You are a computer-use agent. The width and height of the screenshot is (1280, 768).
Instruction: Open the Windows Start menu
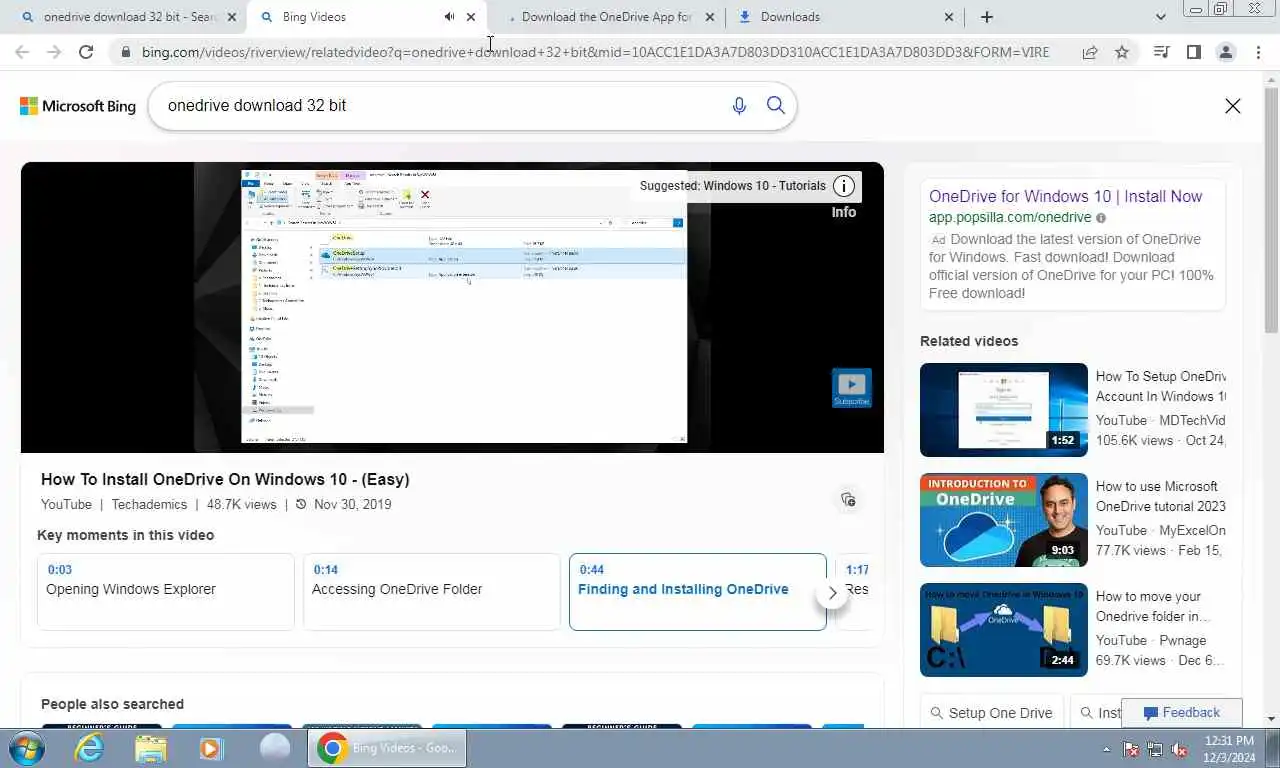(x=27, y=748)
